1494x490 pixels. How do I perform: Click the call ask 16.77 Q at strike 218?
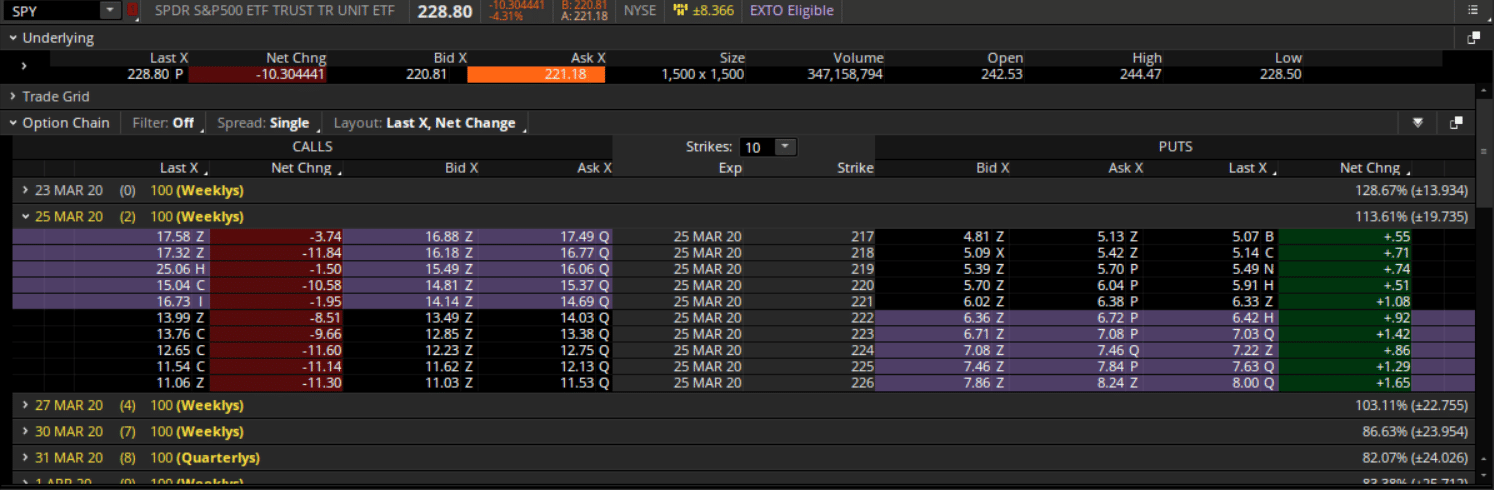click(x=585, y=253)
